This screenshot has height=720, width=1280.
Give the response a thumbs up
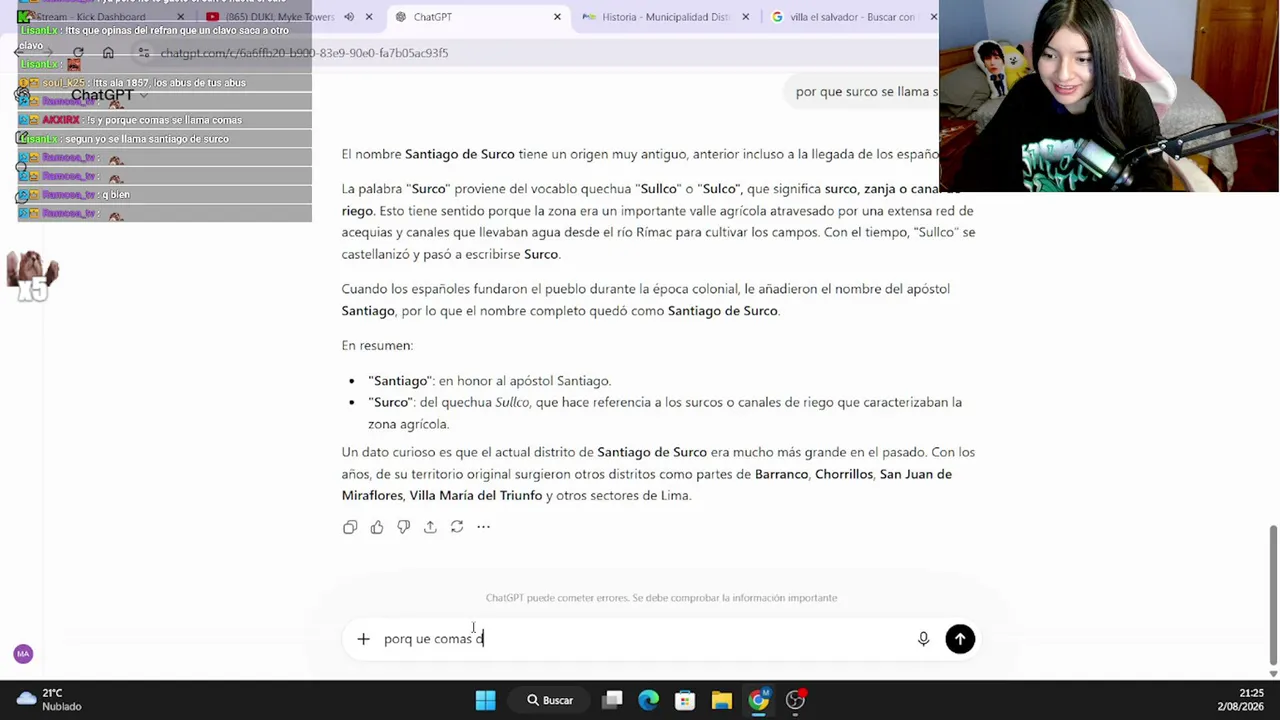(x=377, y=527)
